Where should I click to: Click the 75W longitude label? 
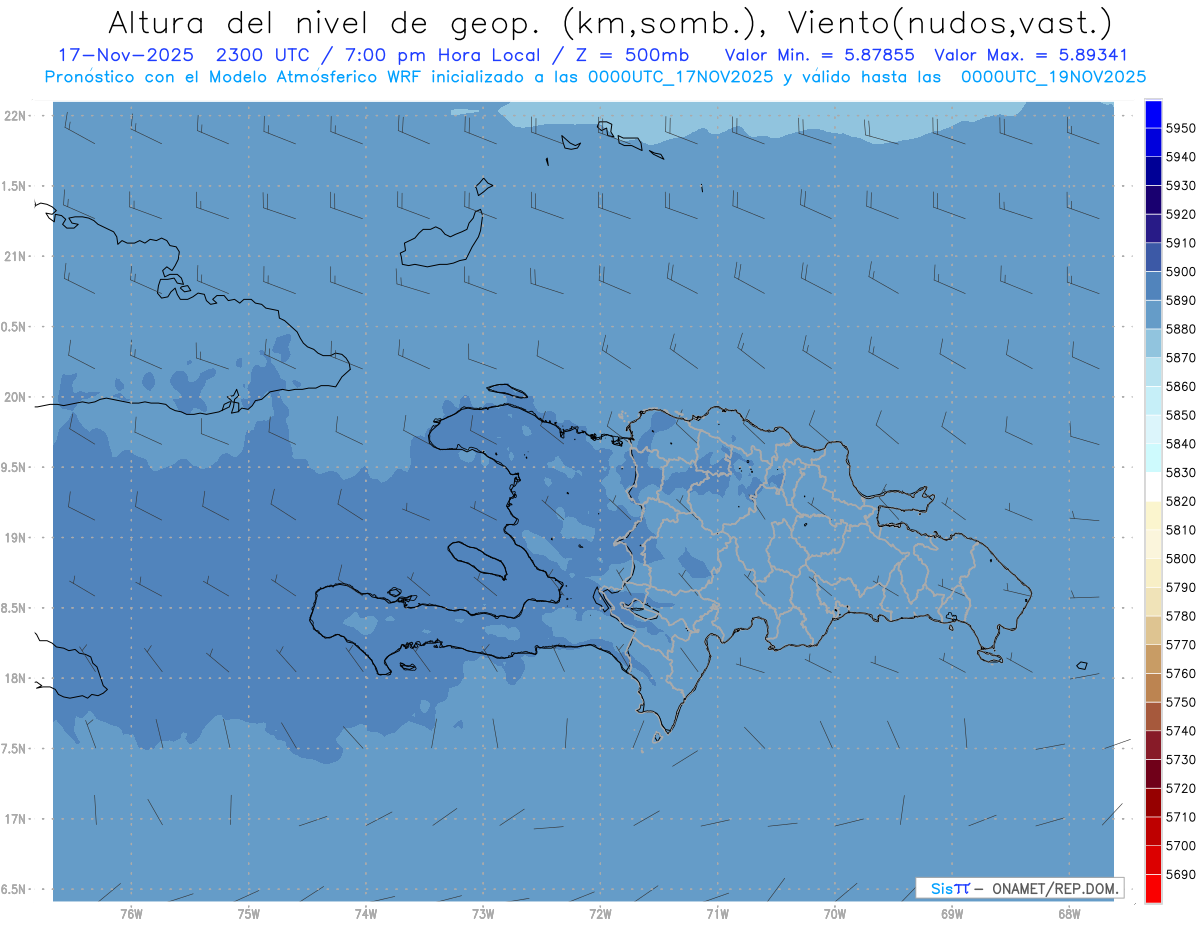(x=249, y=913)
